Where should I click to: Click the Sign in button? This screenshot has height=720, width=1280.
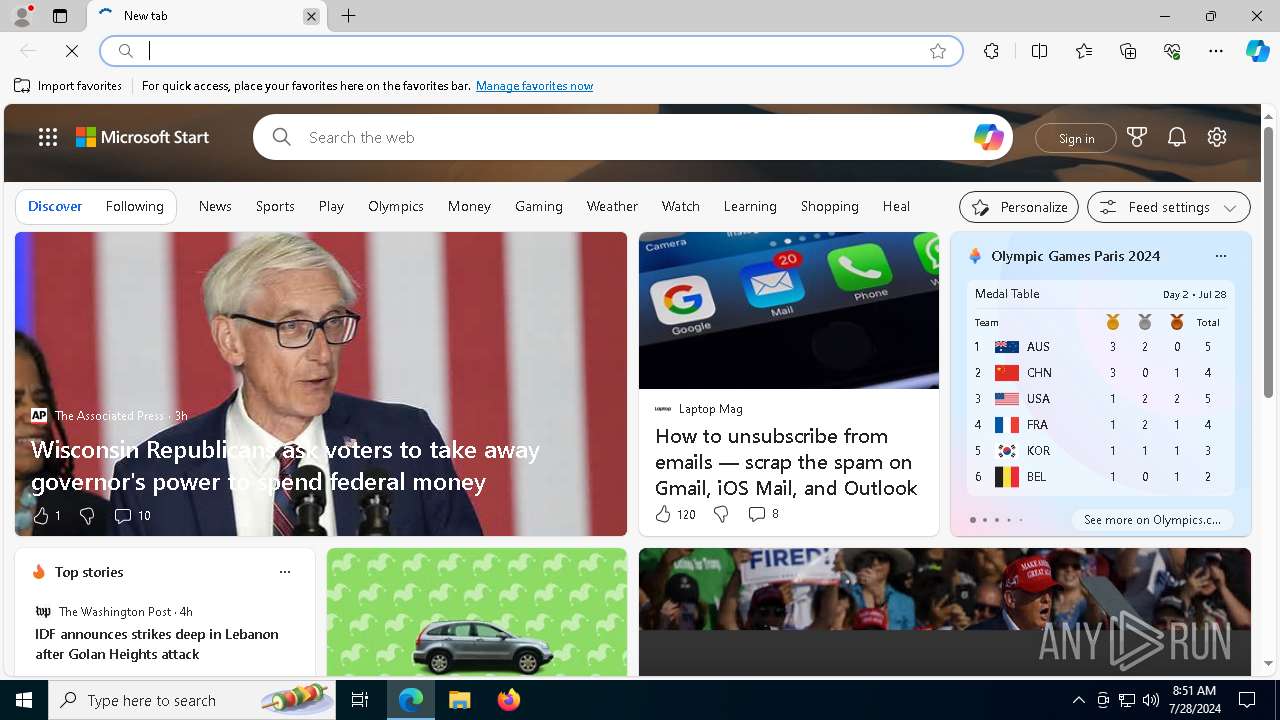tap(1076, 138)
